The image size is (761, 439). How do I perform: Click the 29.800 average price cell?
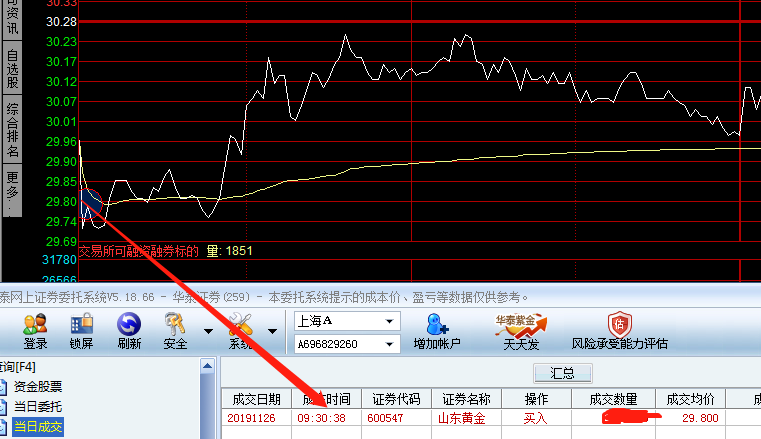(700, 418)
